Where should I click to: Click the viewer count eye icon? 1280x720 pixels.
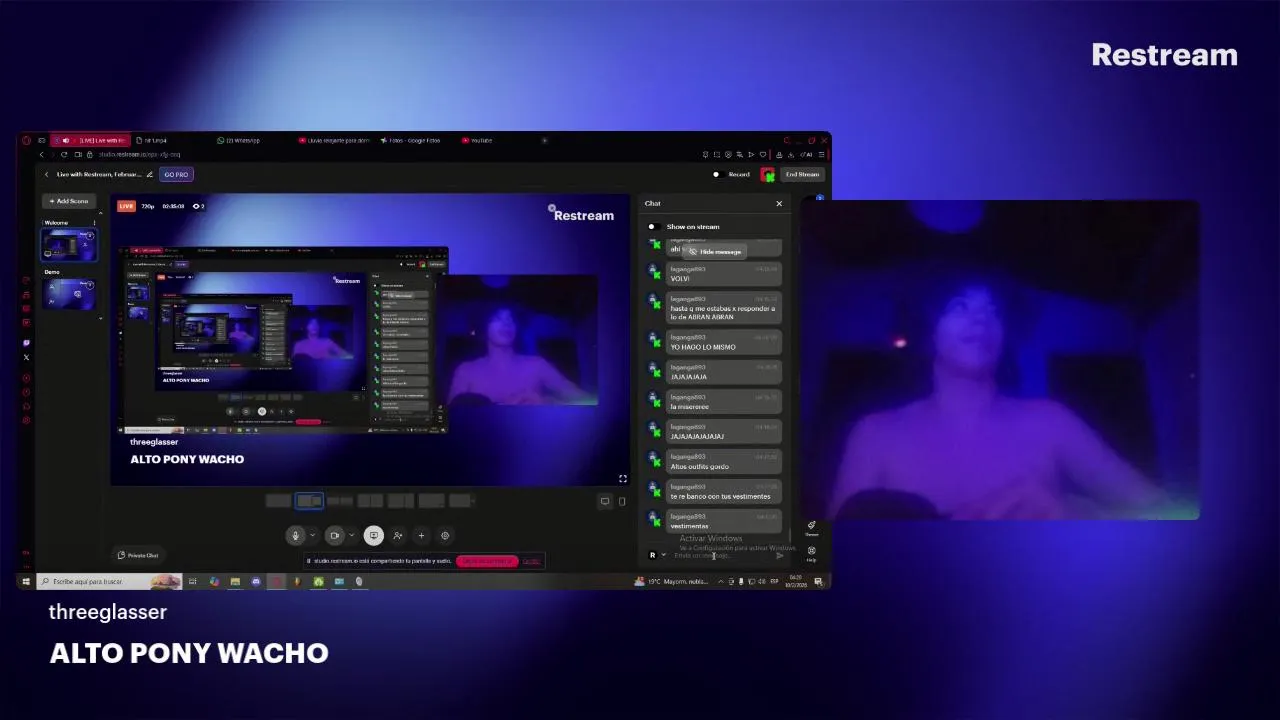pyautogui.click(x=196, y=206)
